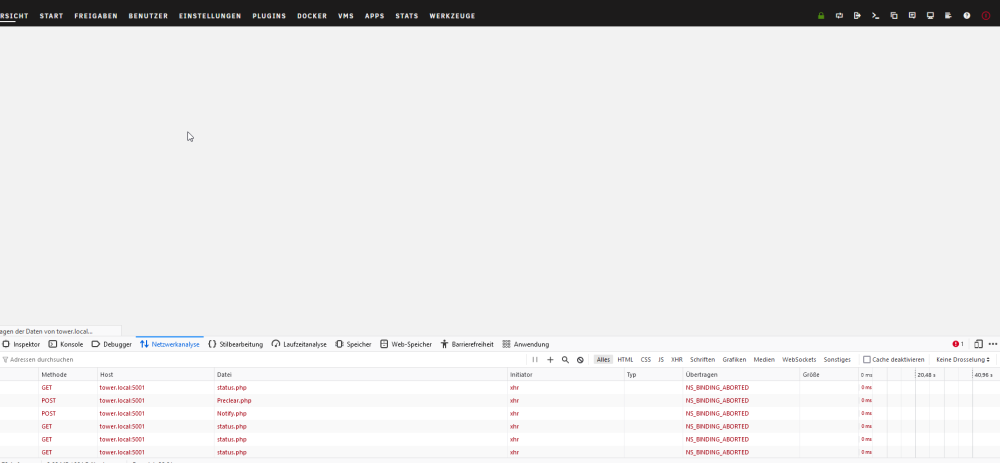Viewport: 1000px width, 463px height.
Task: Open the log file icon in the header
Action: coord(948,16)
